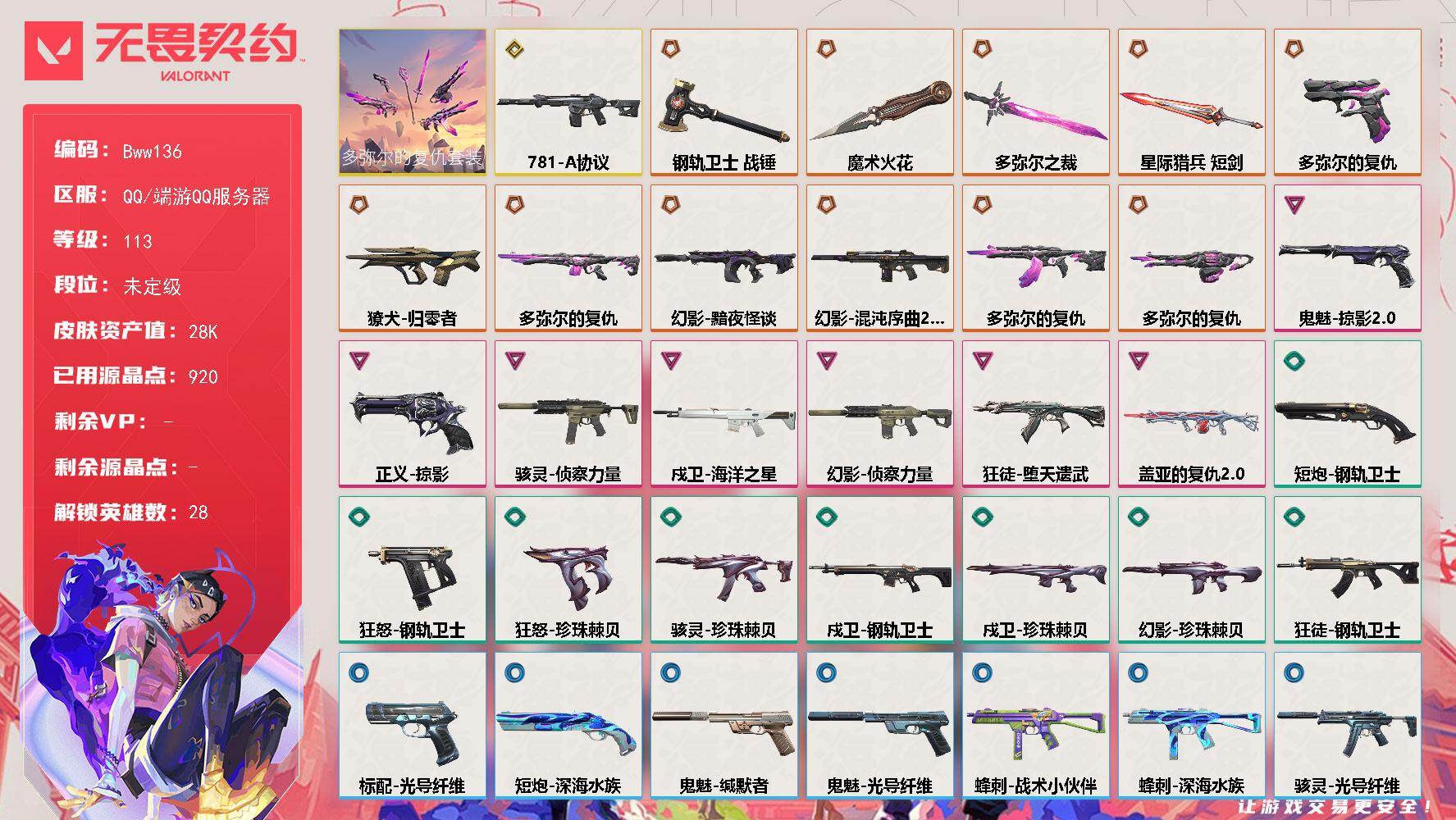Viewport: 1456px width, 820px height.
Task: Open the 盖亚的复仇2.0 skin card
Action: click(1191, 414)
